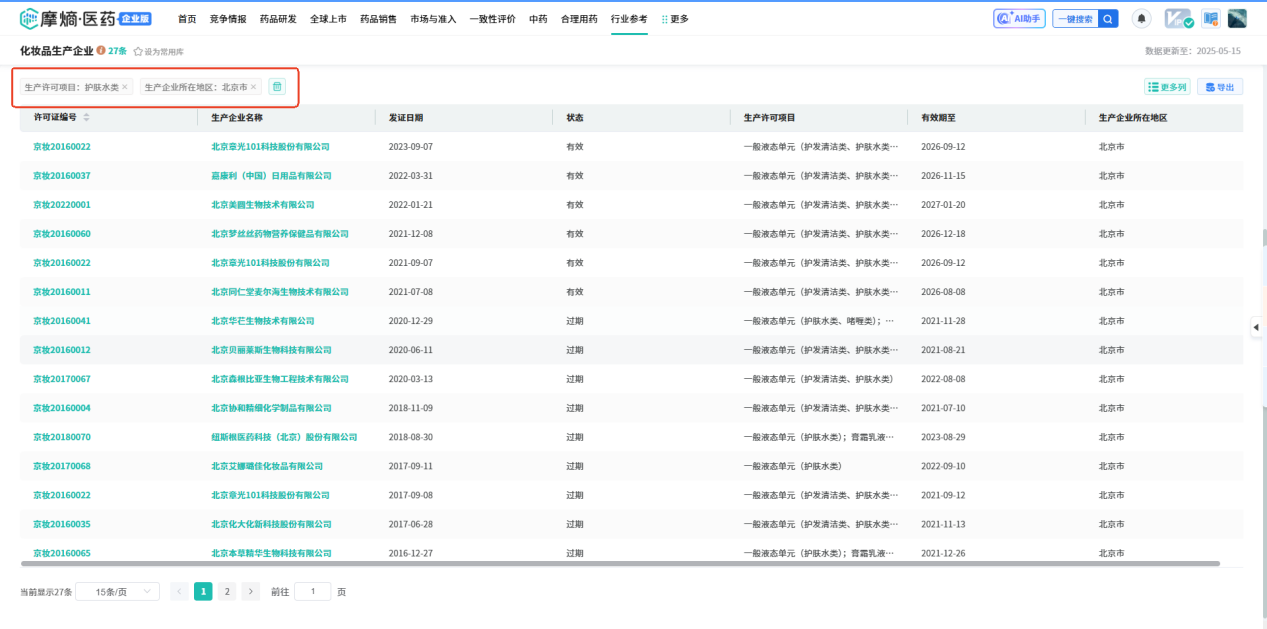
Task: Open license 京妆20160041
Action: [x=62, y=321]
